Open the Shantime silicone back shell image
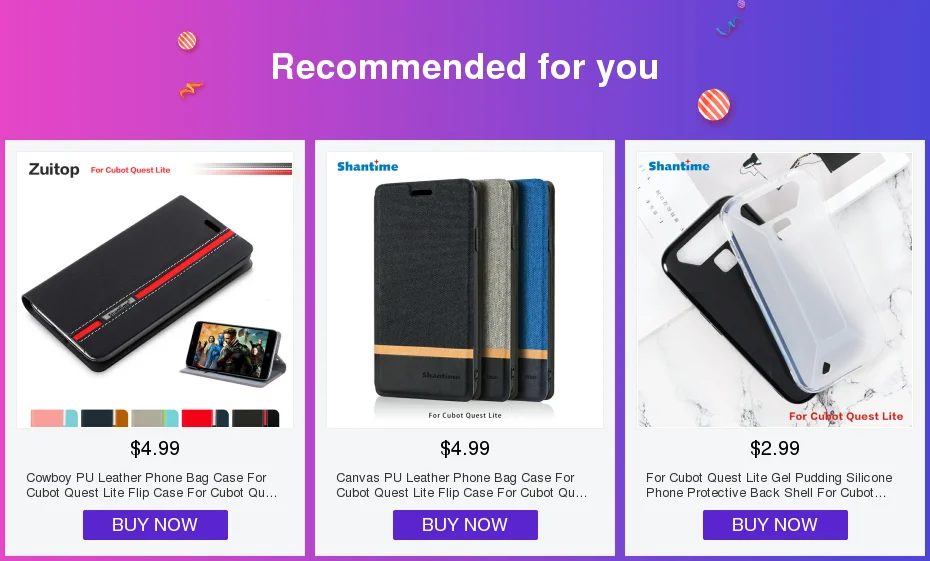This screenshot has height=561, width=930. 775,290
